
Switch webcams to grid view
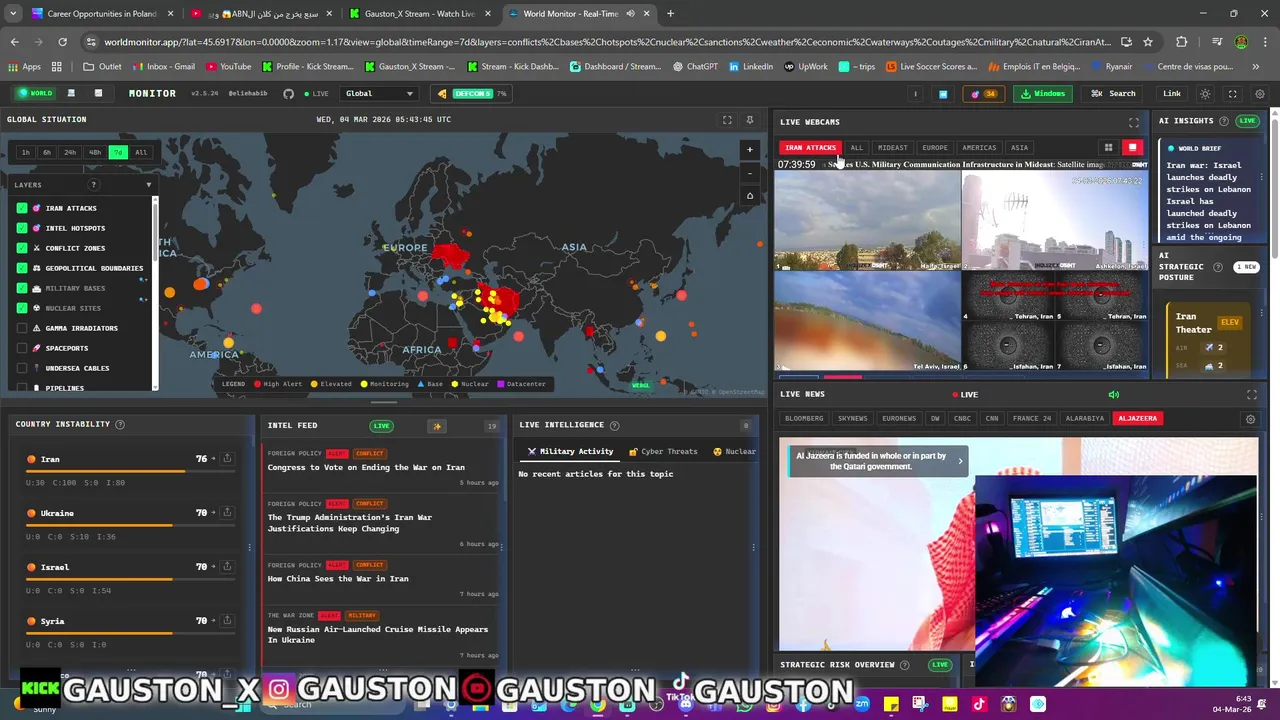(x=1108, y=148)
